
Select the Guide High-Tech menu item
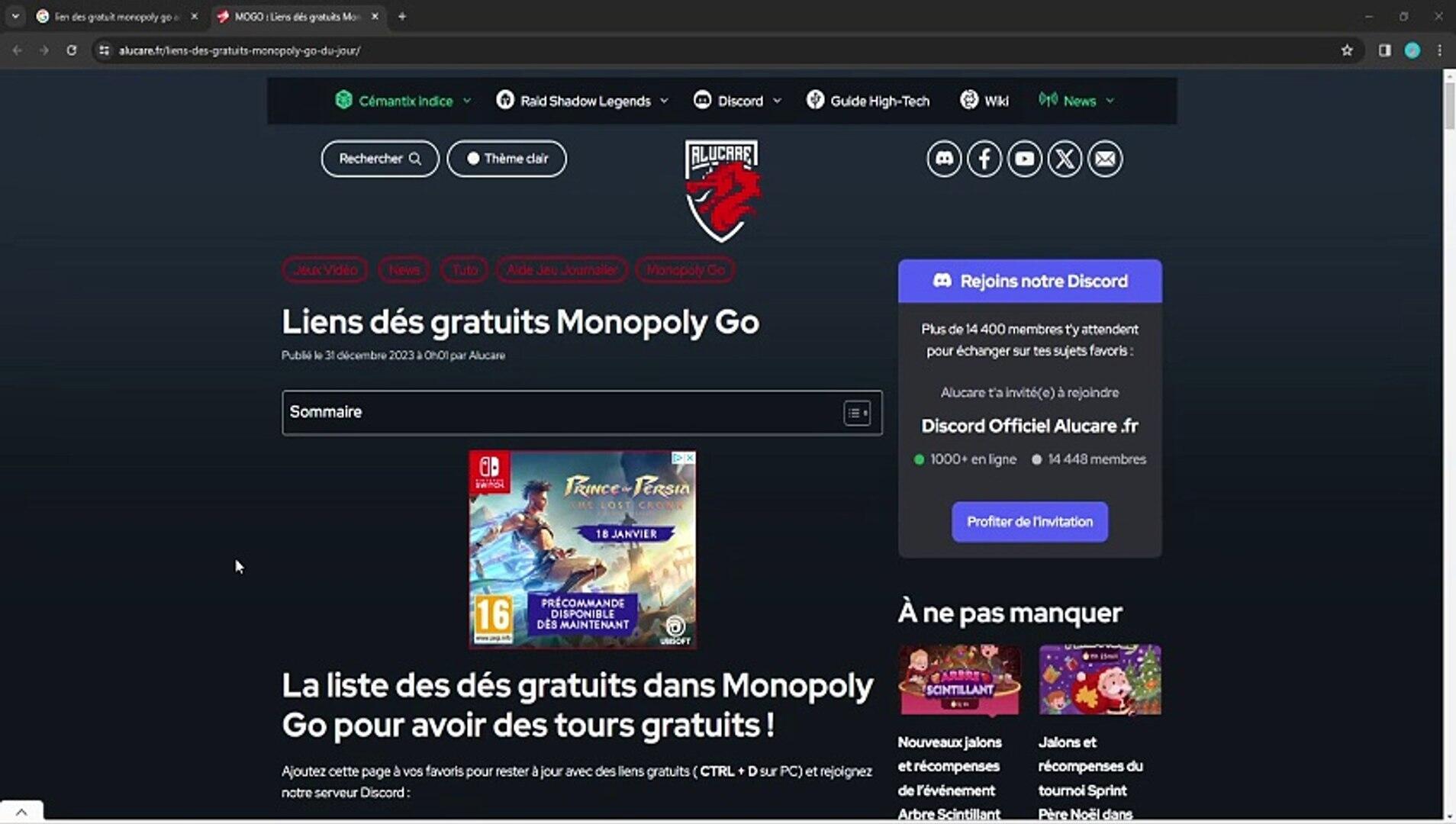(x=868, y=101)
